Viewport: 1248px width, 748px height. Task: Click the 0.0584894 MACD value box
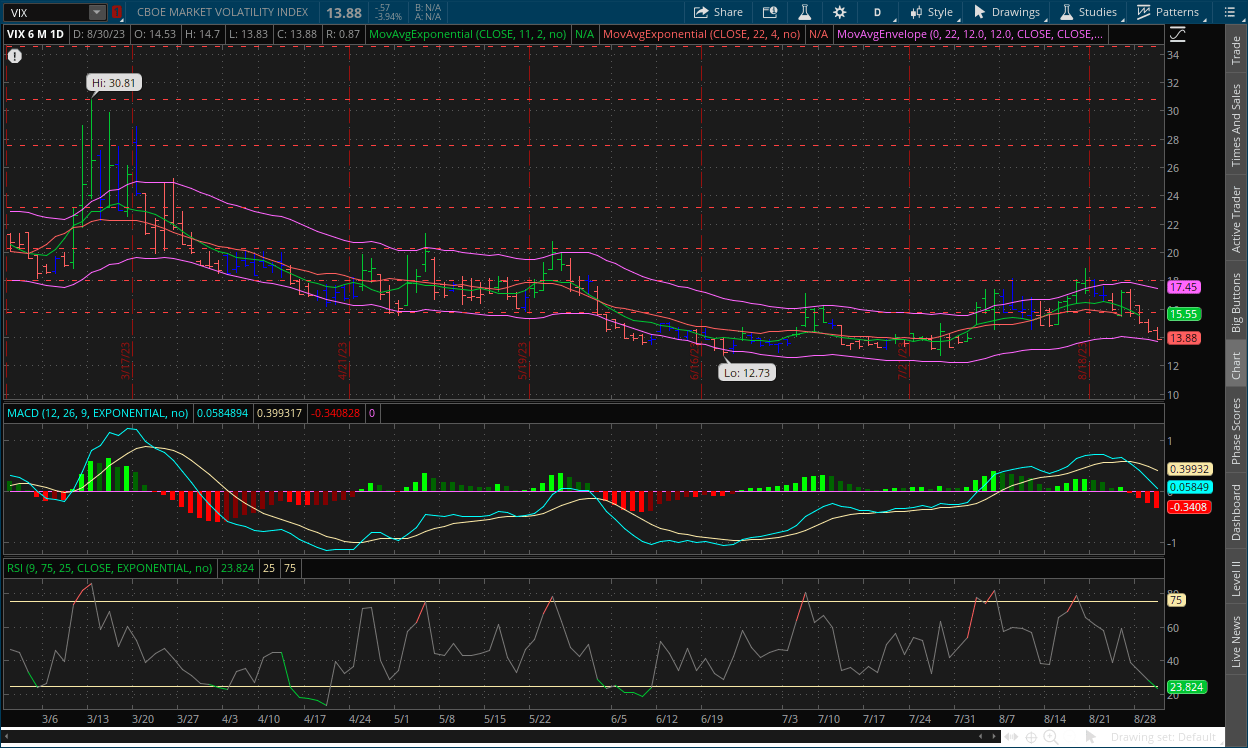(x=224, y=412)
